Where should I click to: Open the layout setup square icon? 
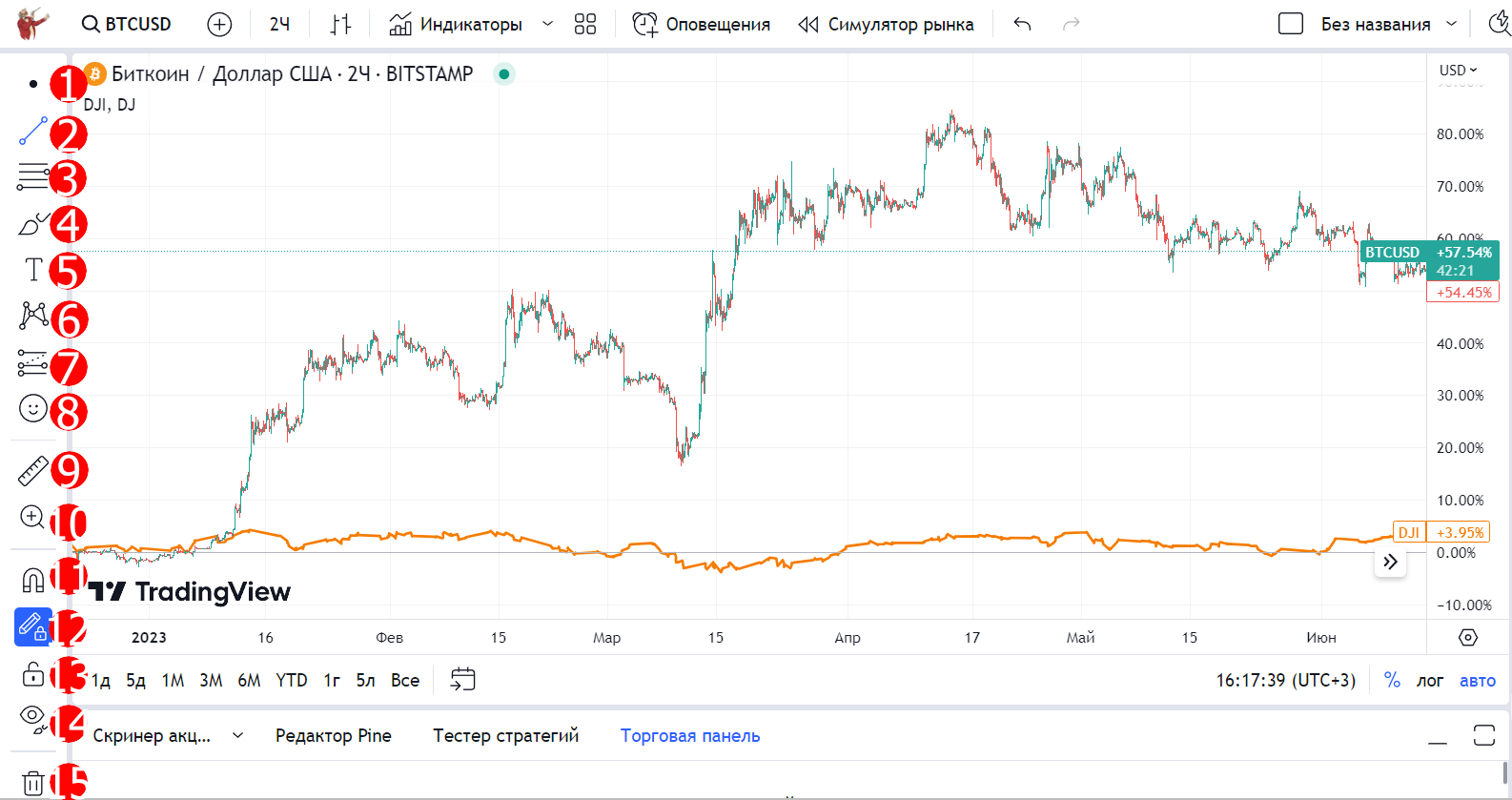[1291, 24]
